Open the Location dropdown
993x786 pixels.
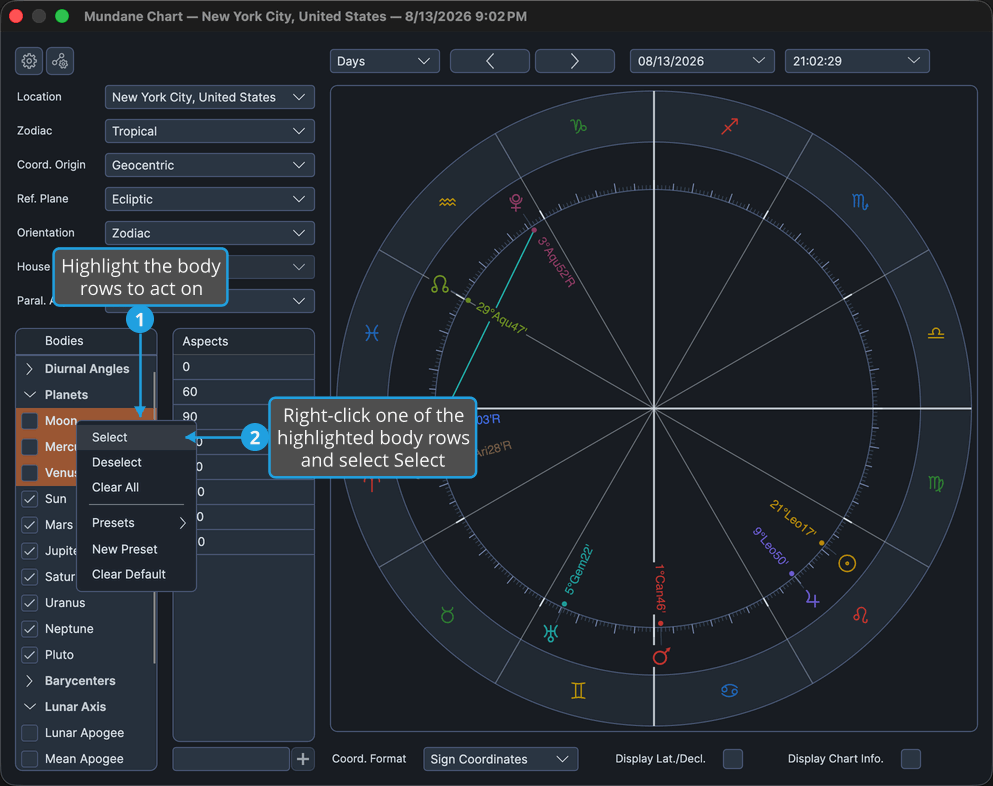pyautogui.click(x=210, y=97)
